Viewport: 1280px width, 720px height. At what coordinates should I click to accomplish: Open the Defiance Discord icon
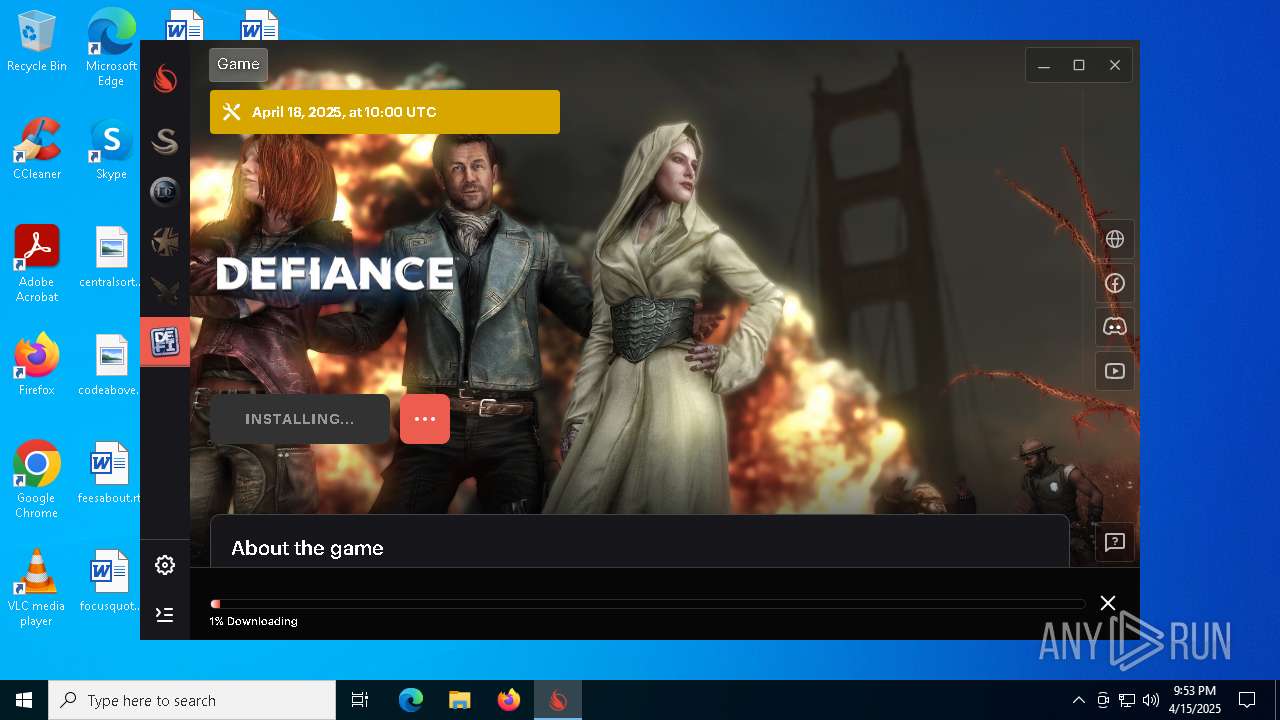pyautogui.click(x=1115, y=327)
